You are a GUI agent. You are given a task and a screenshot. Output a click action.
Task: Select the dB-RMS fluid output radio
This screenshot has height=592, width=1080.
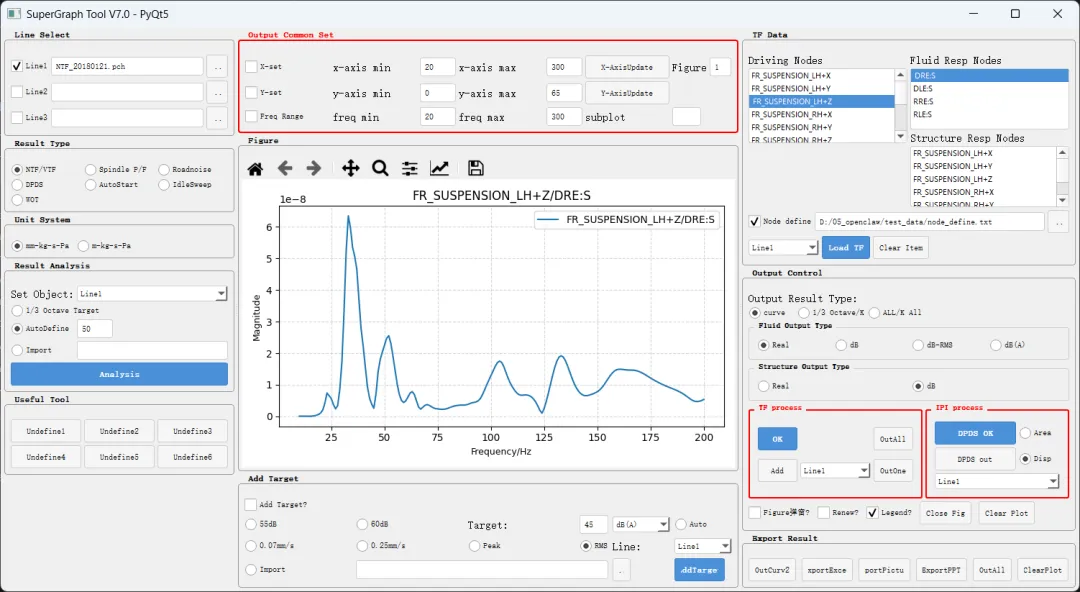coord(917,345)
